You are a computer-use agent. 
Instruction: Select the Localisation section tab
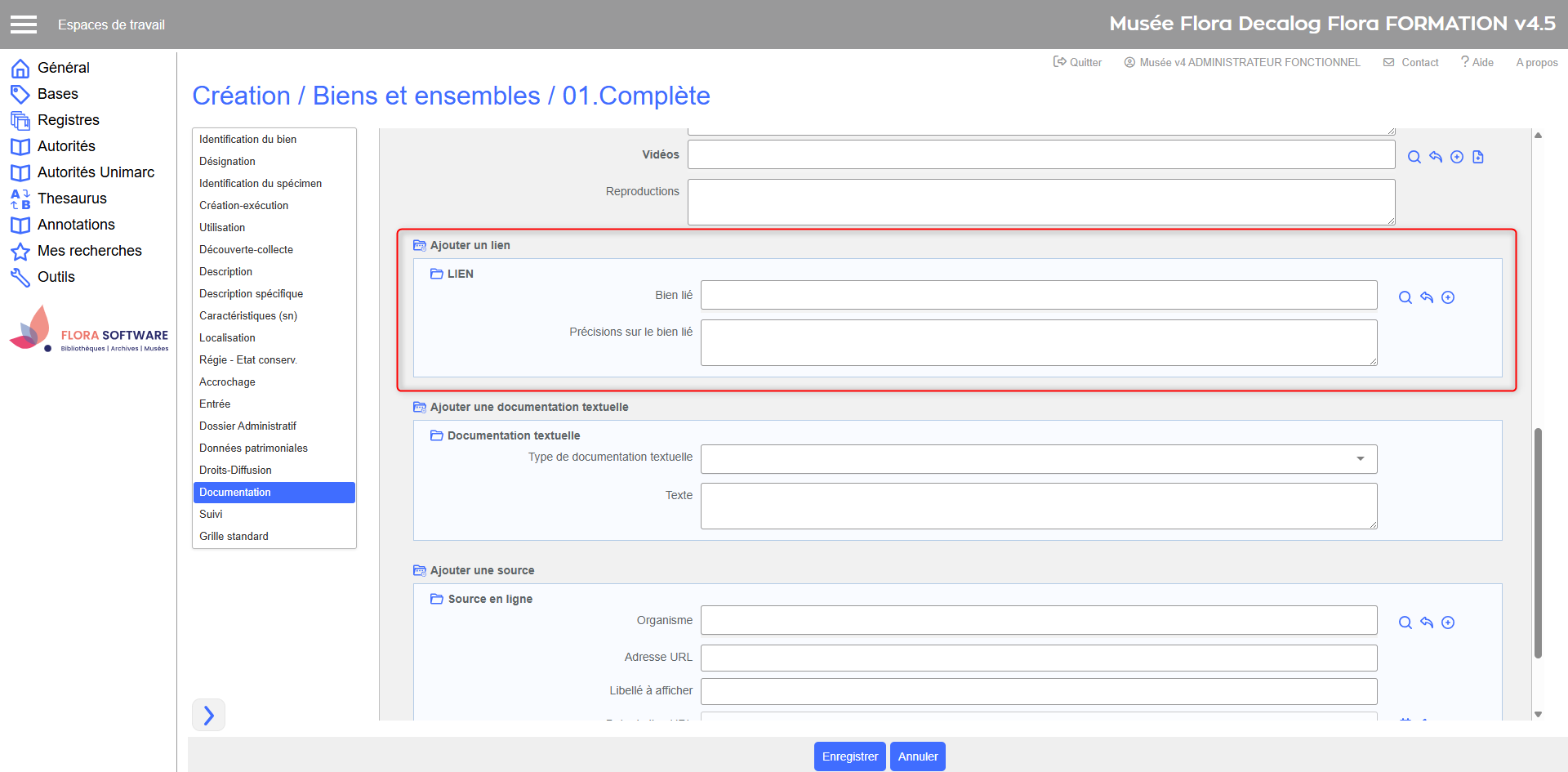[x=227, y=337]
